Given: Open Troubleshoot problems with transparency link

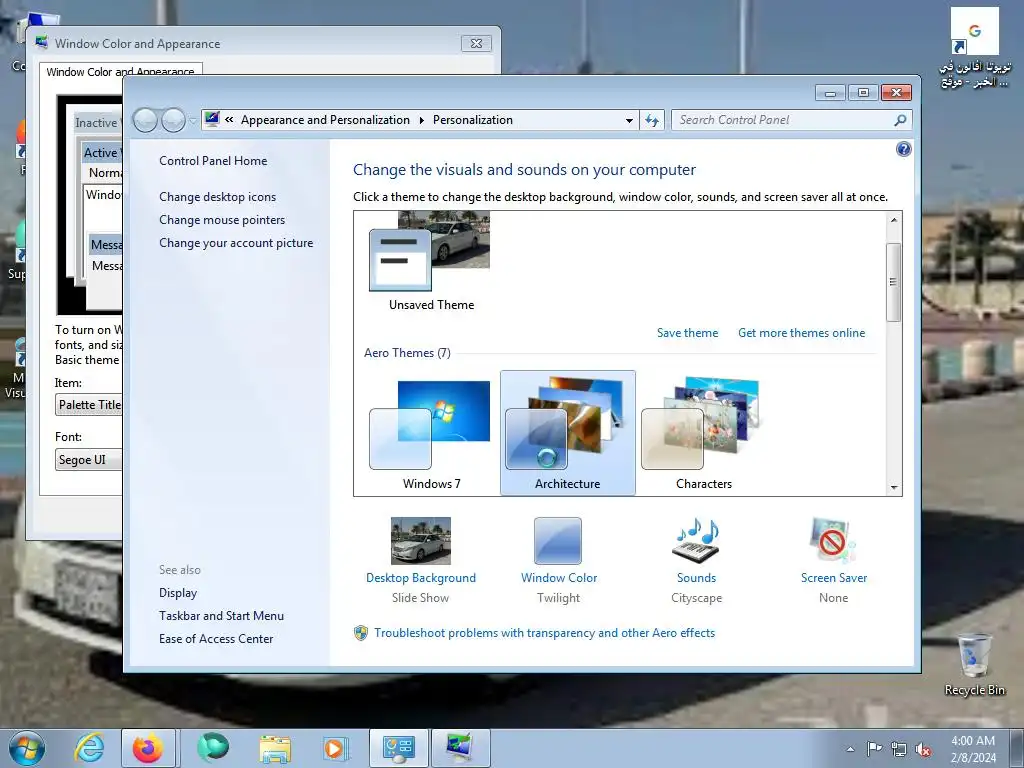Looking at the screenshot, I should point(544,633).
